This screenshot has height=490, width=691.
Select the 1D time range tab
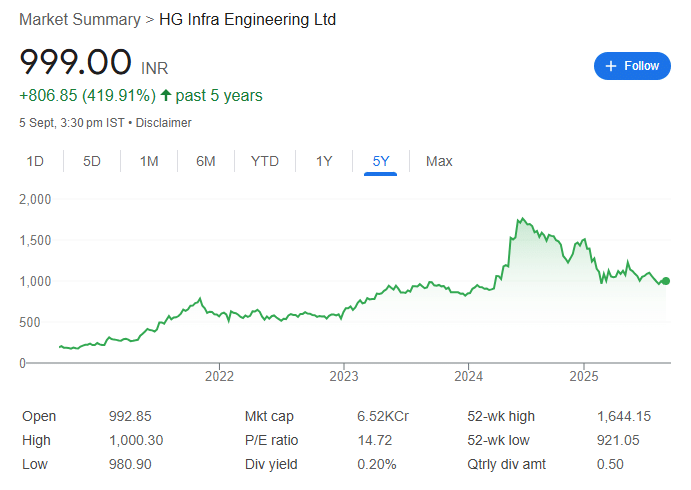click(x=35, y=161)
